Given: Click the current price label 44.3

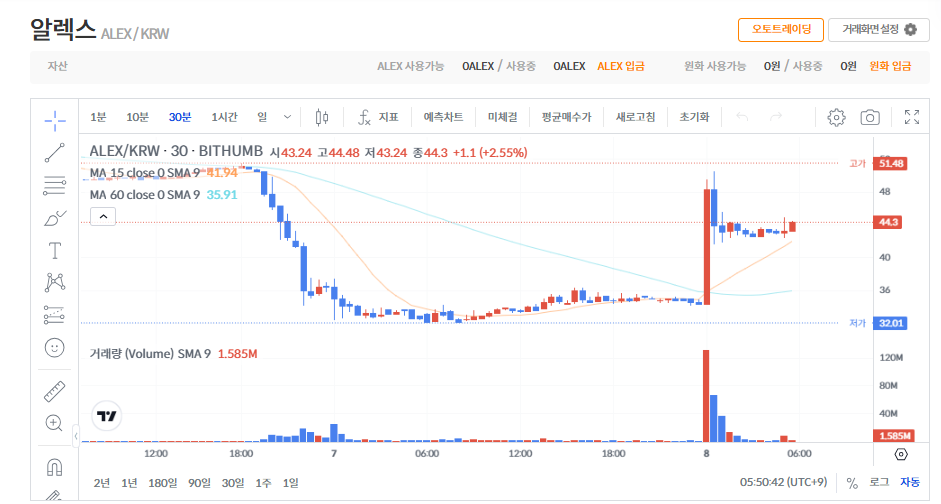Looking at the screenshot, I should pyautogui.click(x=888, y=222).
